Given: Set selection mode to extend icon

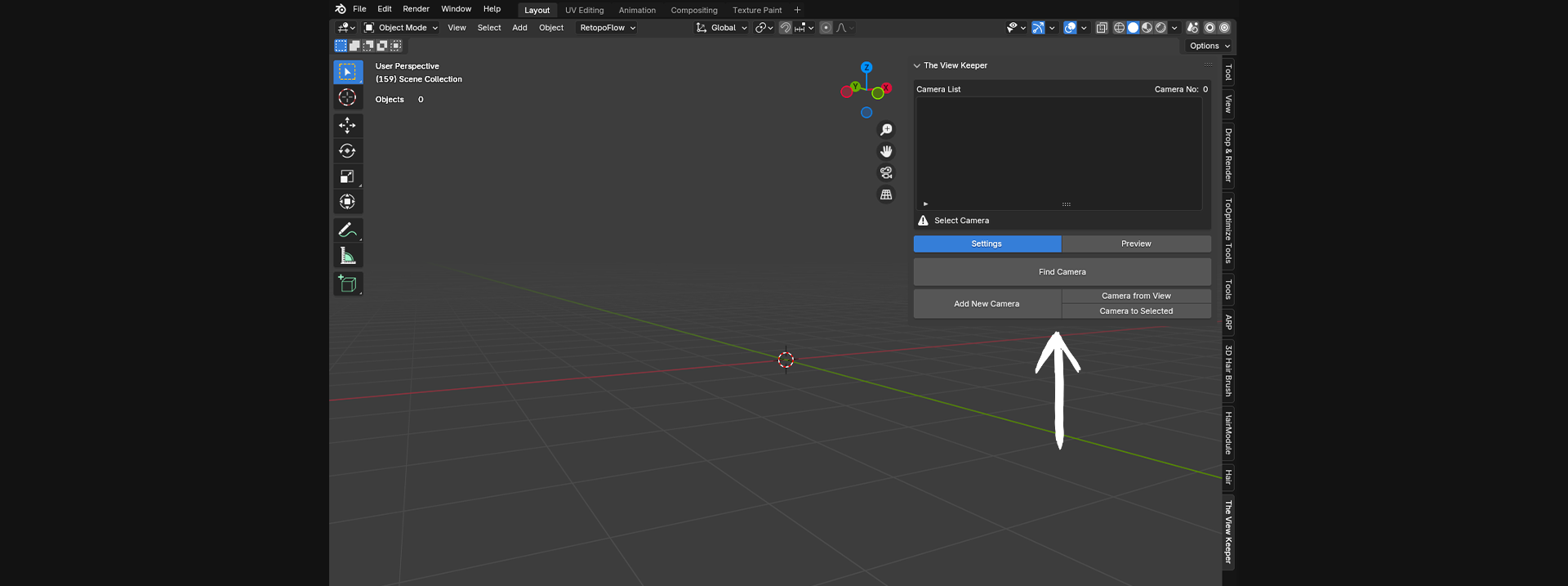Looking at the screenshot, I should 354,46.
